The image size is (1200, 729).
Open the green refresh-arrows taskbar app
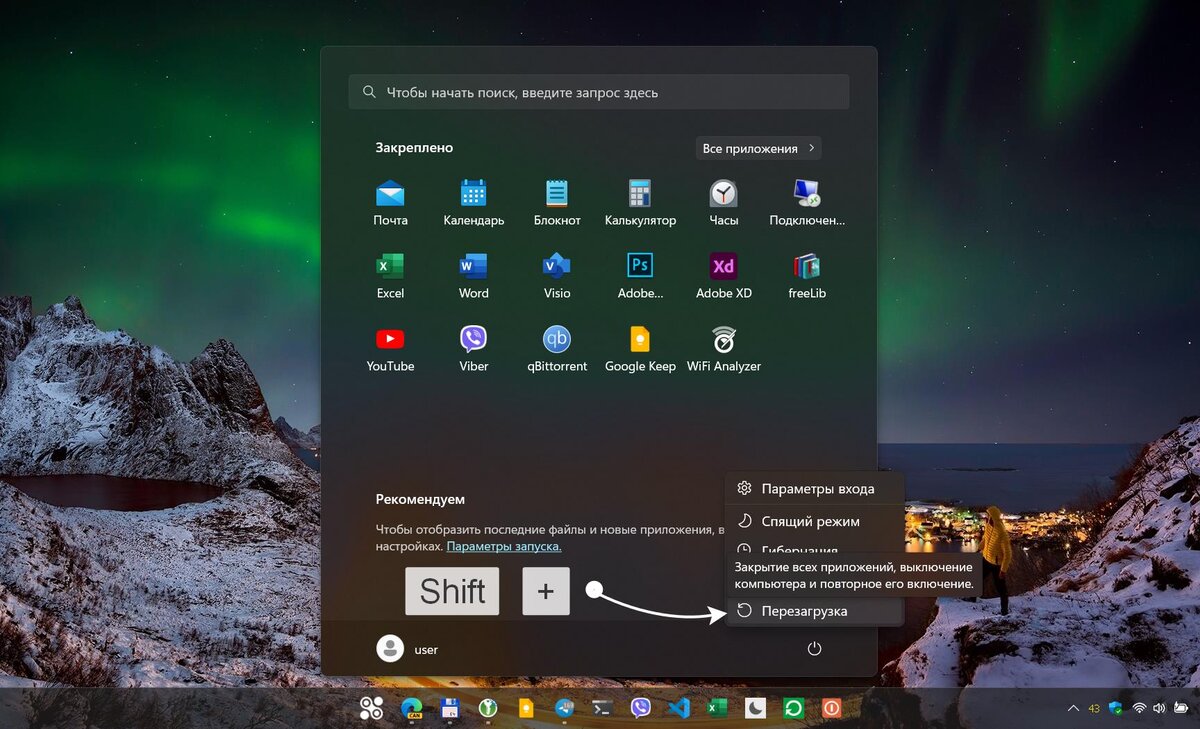coord(793,708)
